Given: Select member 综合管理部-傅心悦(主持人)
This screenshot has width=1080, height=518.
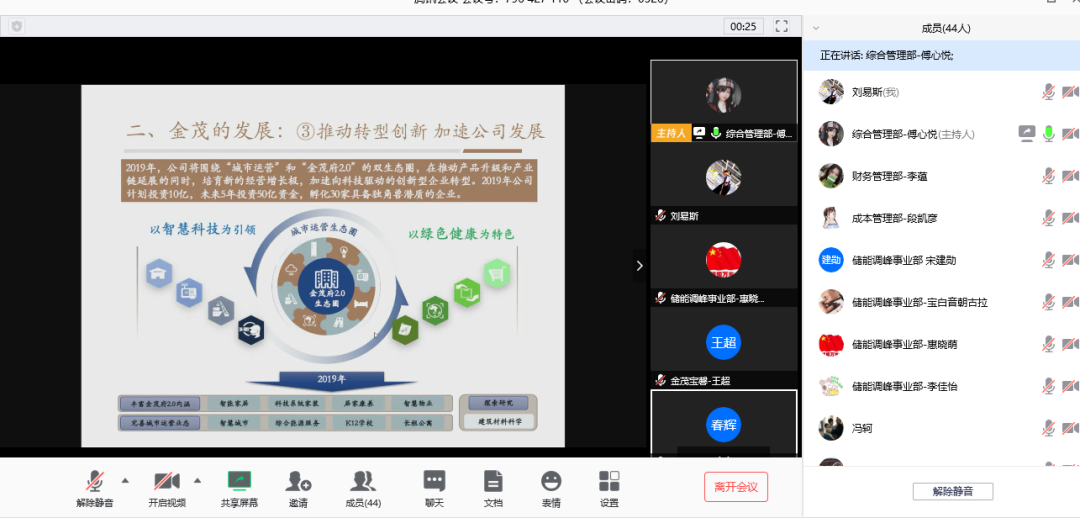Looking at the screenshot, I should point(913,134).
